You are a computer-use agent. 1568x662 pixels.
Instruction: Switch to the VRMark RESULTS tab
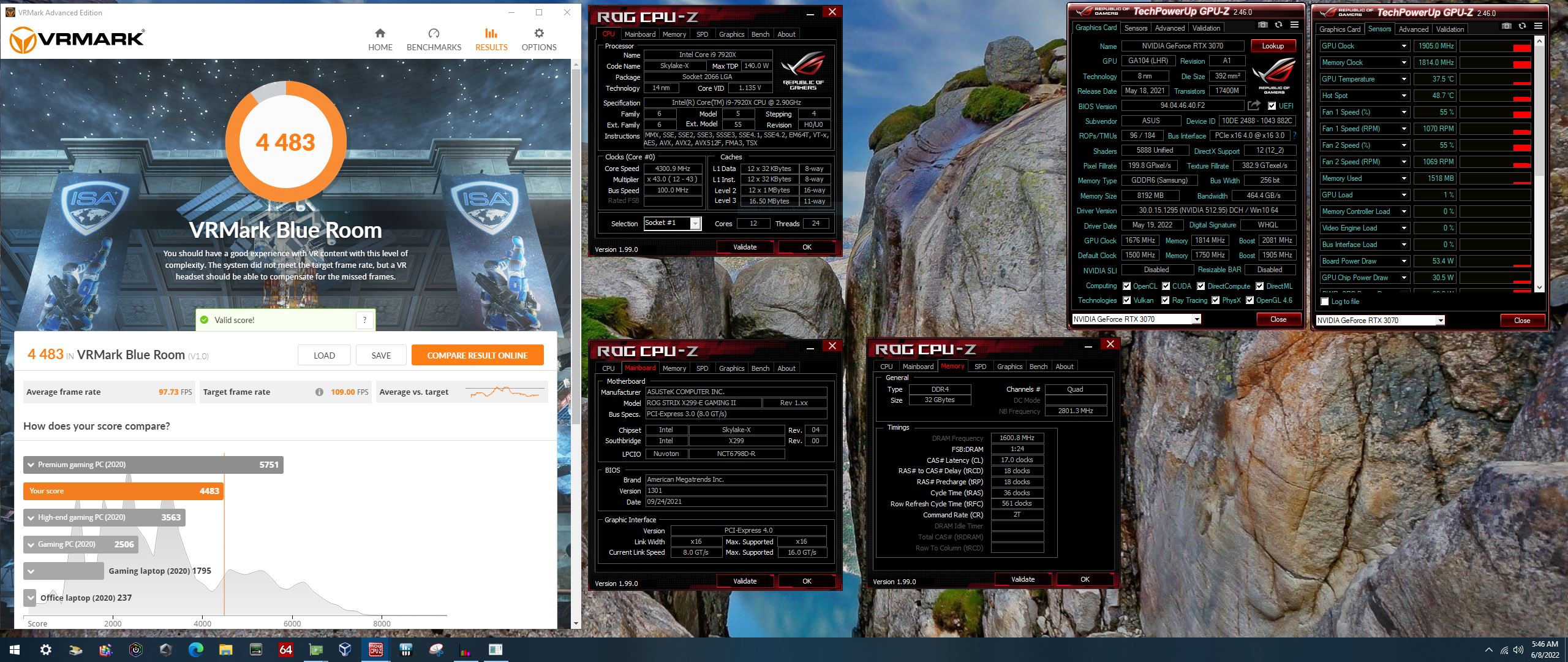click(491, 39)
